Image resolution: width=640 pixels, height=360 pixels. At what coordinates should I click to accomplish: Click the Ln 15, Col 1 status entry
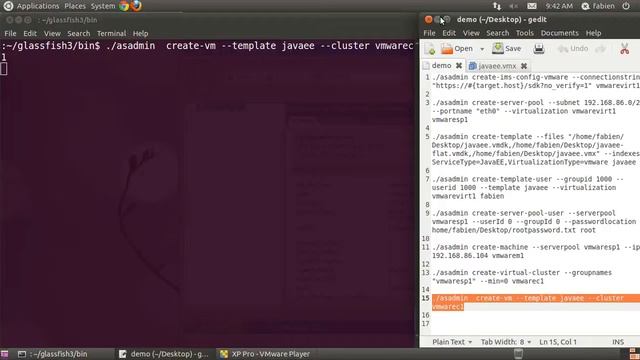pos(558,342)
